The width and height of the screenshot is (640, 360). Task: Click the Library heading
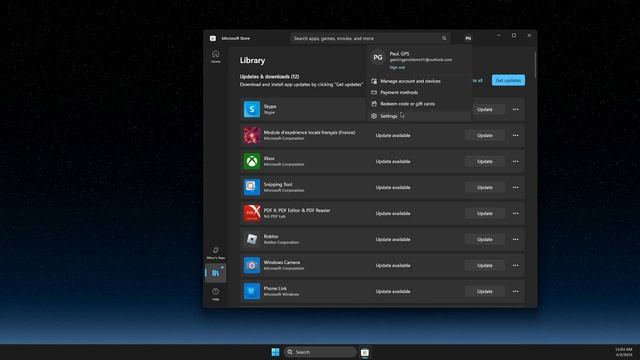(252, 60)
